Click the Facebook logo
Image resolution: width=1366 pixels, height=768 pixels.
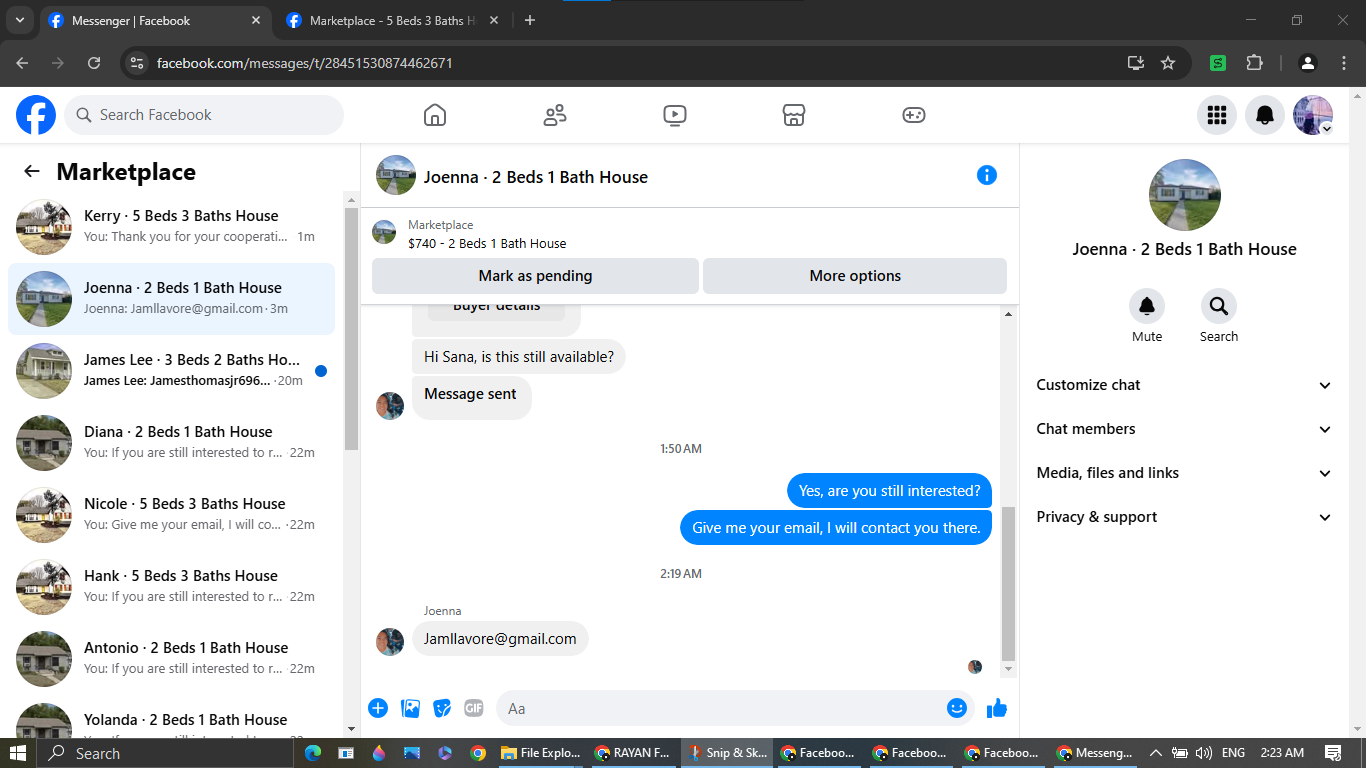coord(36,115)
